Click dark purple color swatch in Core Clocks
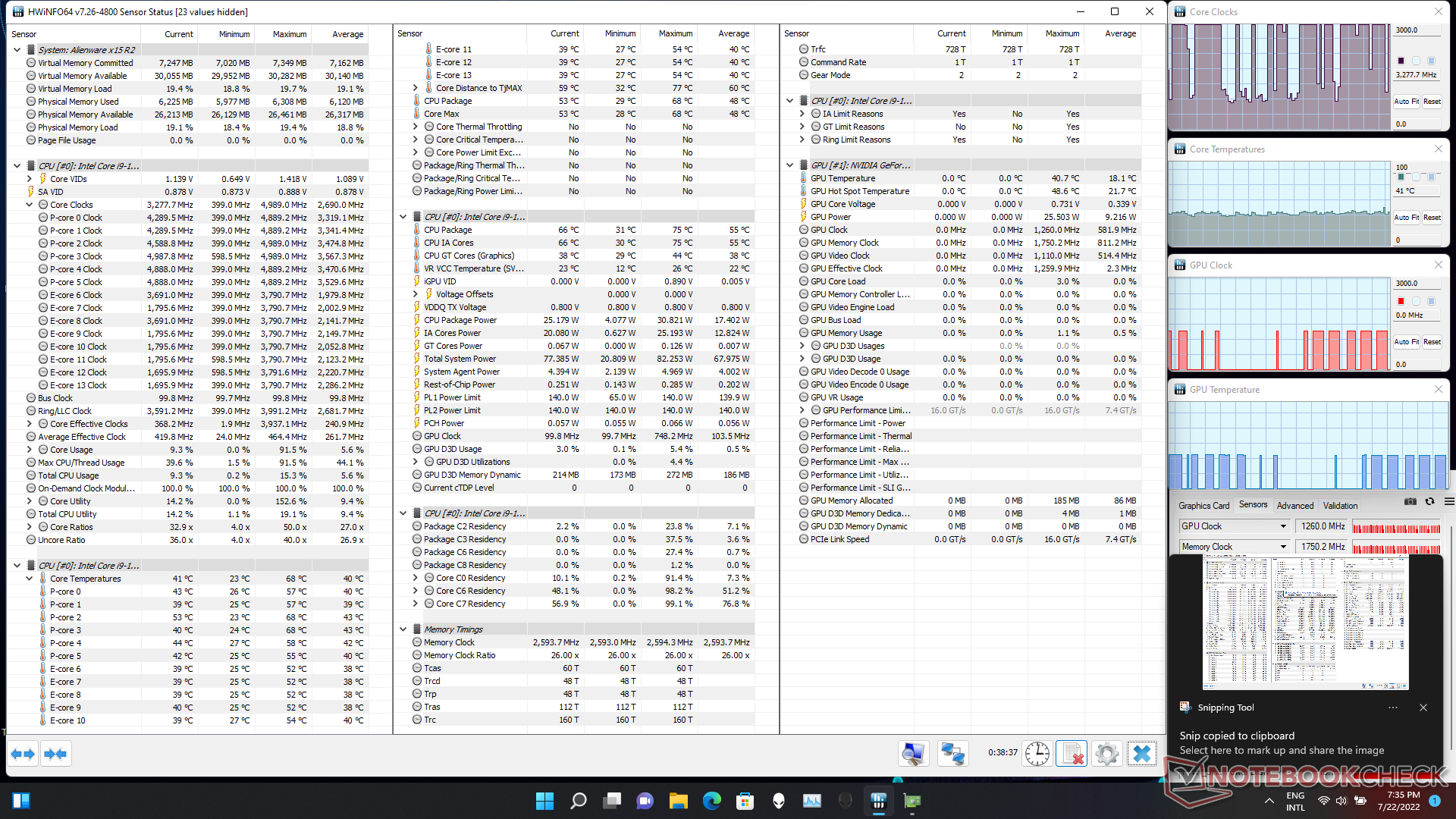Image resolution: width=1456 pixels, height=819 pixels. tap(1401, 61)
